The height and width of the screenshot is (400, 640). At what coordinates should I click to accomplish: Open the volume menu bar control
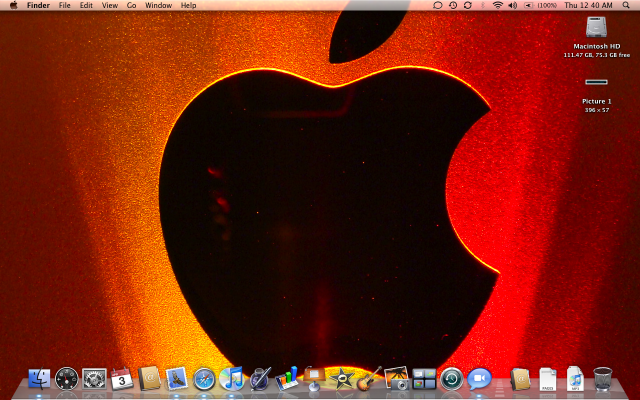(x=512, y=5)
